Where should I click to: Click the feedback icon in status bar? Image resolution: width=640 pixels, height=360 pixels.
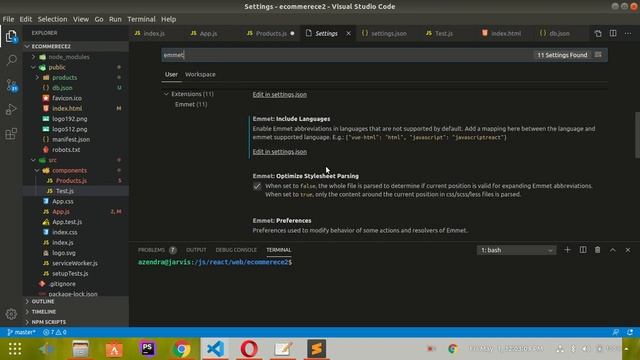(x=616, y=332)
